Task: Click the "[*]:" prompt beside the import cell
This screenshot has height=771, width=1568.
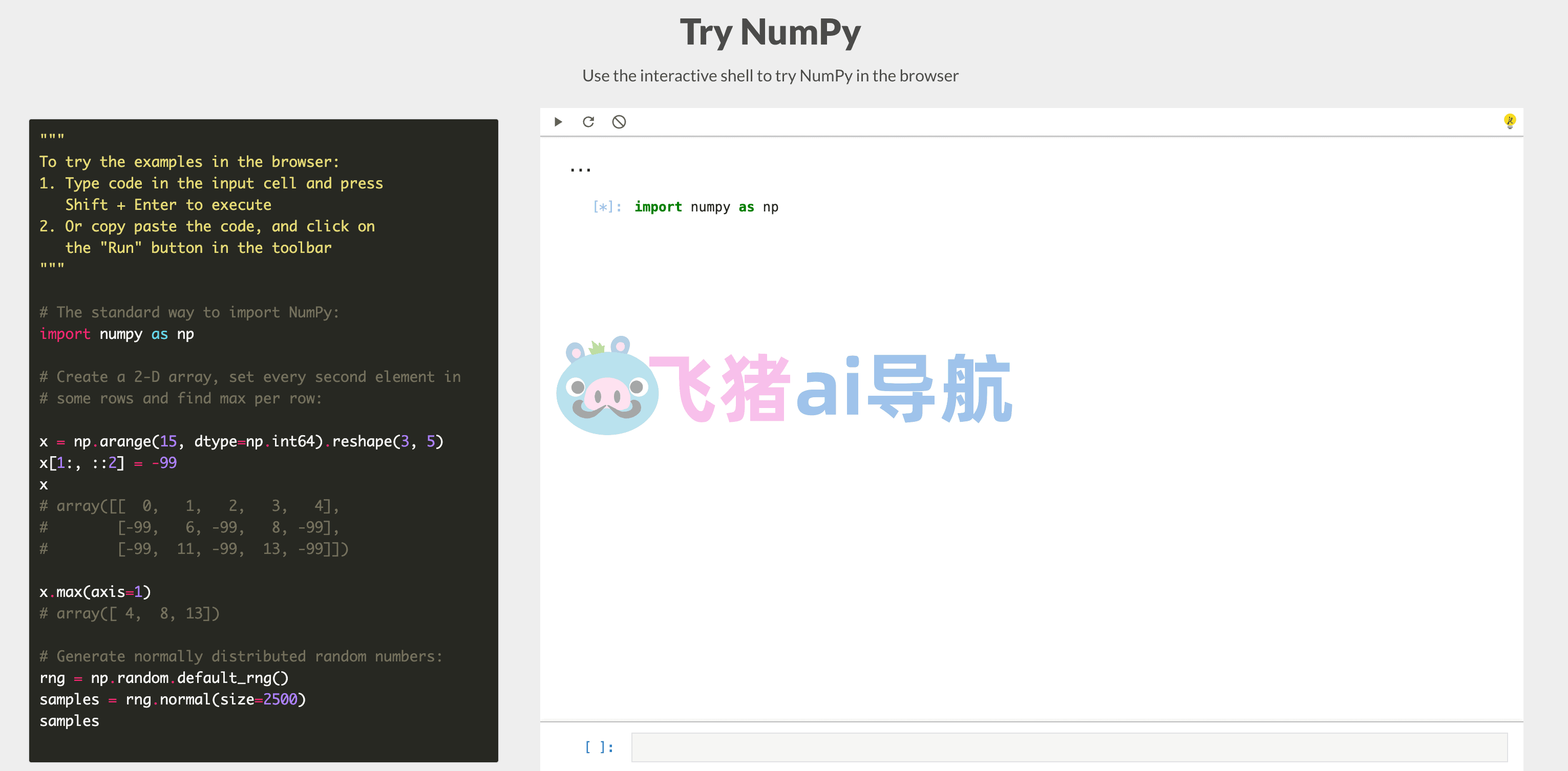Action: click(607, 207)
